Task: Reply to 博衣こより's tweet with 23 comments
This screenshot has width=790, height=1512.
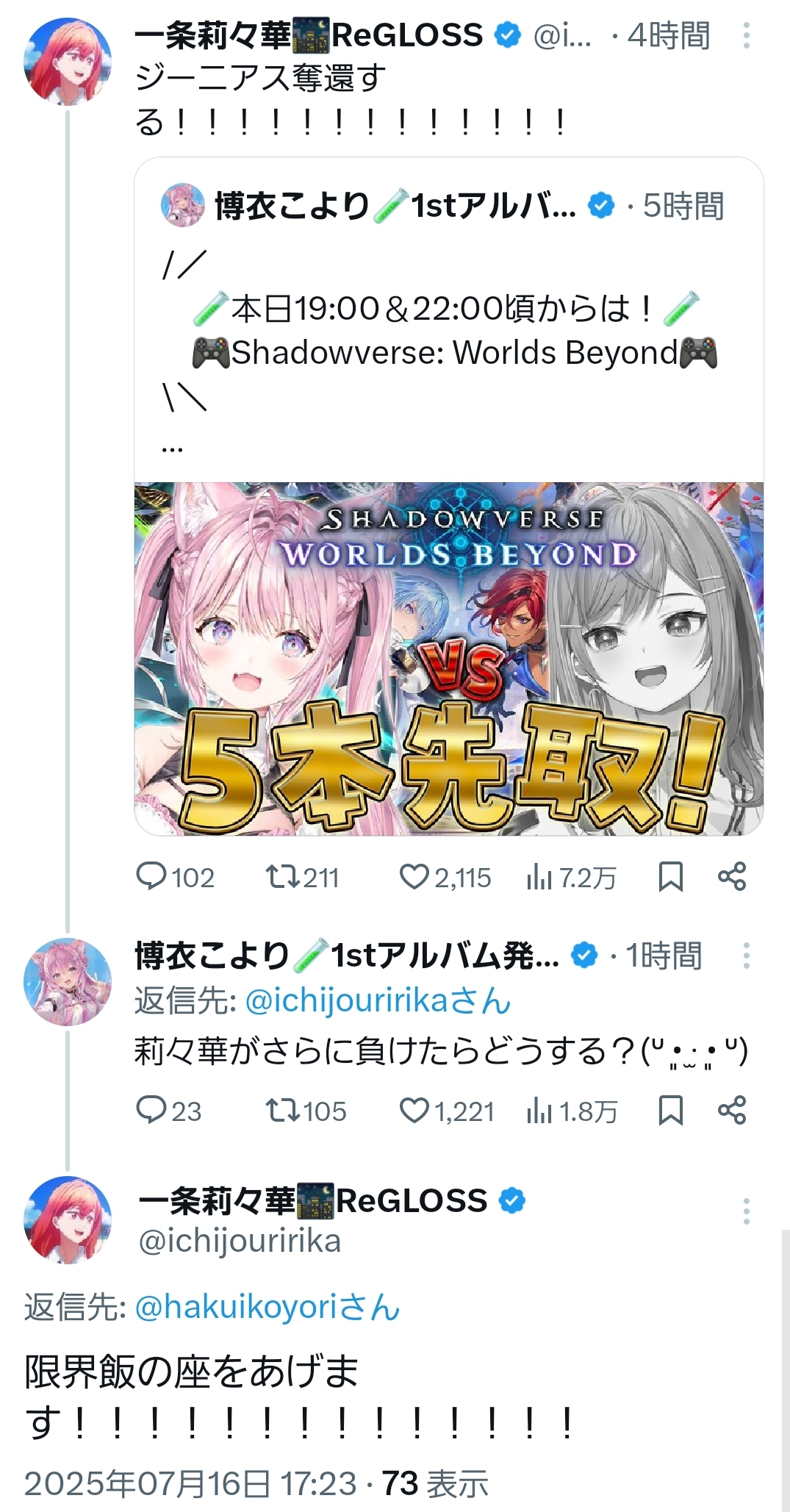Action: (168, 1111)
